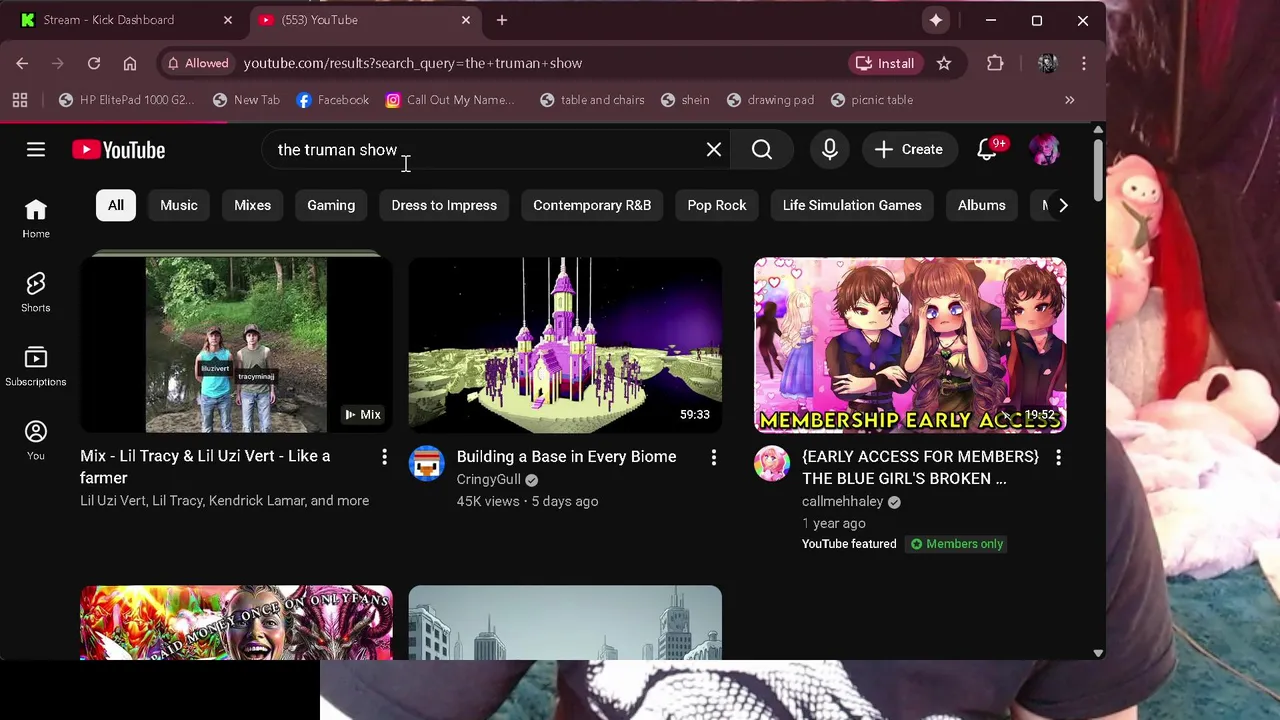The width and height of the screenshot is (1280, 720).
Task: Click the address bar URL
Action: (x=412, y=63)
